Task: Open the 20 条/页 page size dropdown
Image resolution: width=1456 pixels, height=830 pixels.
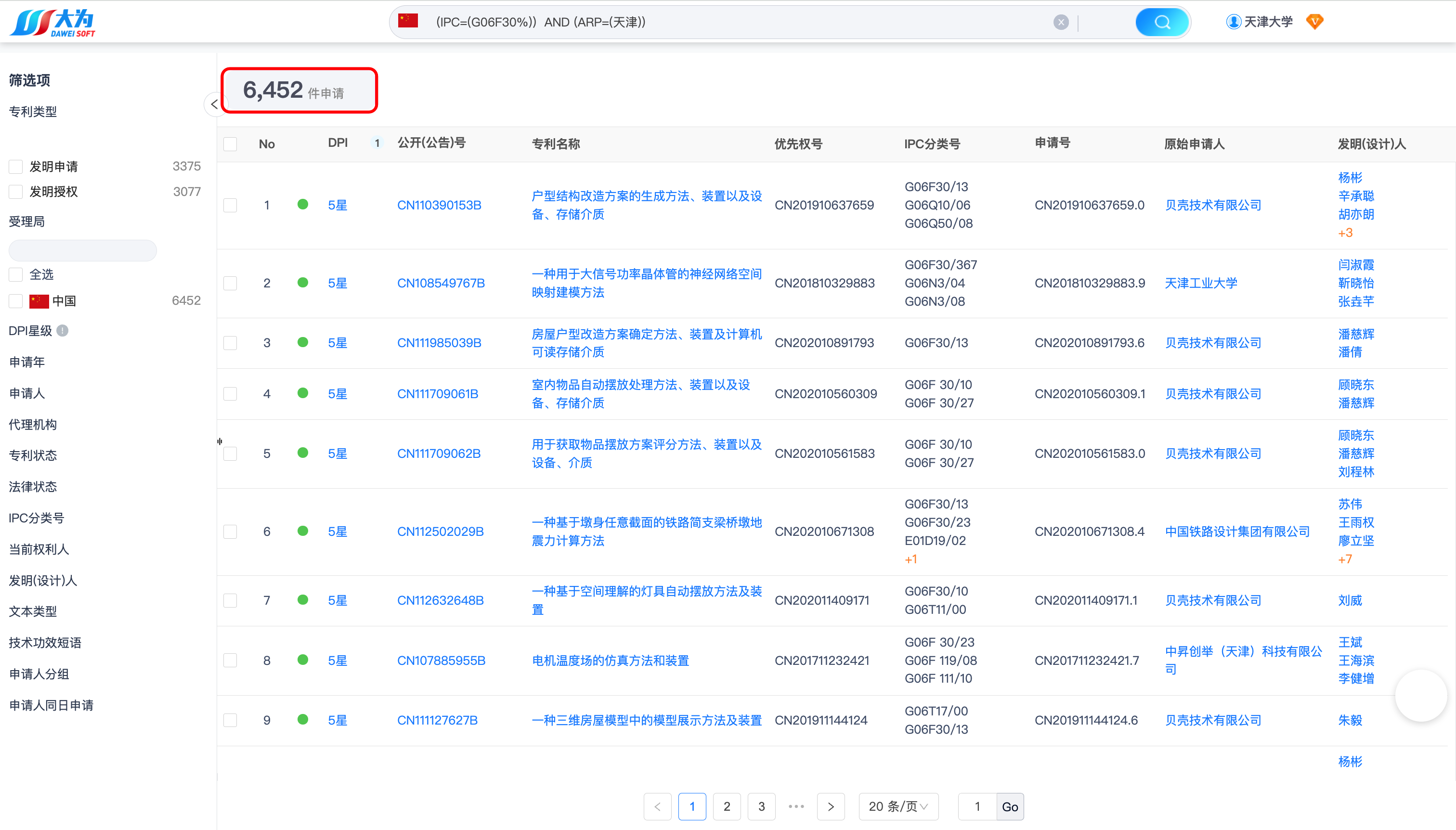Action: point(898,806)
